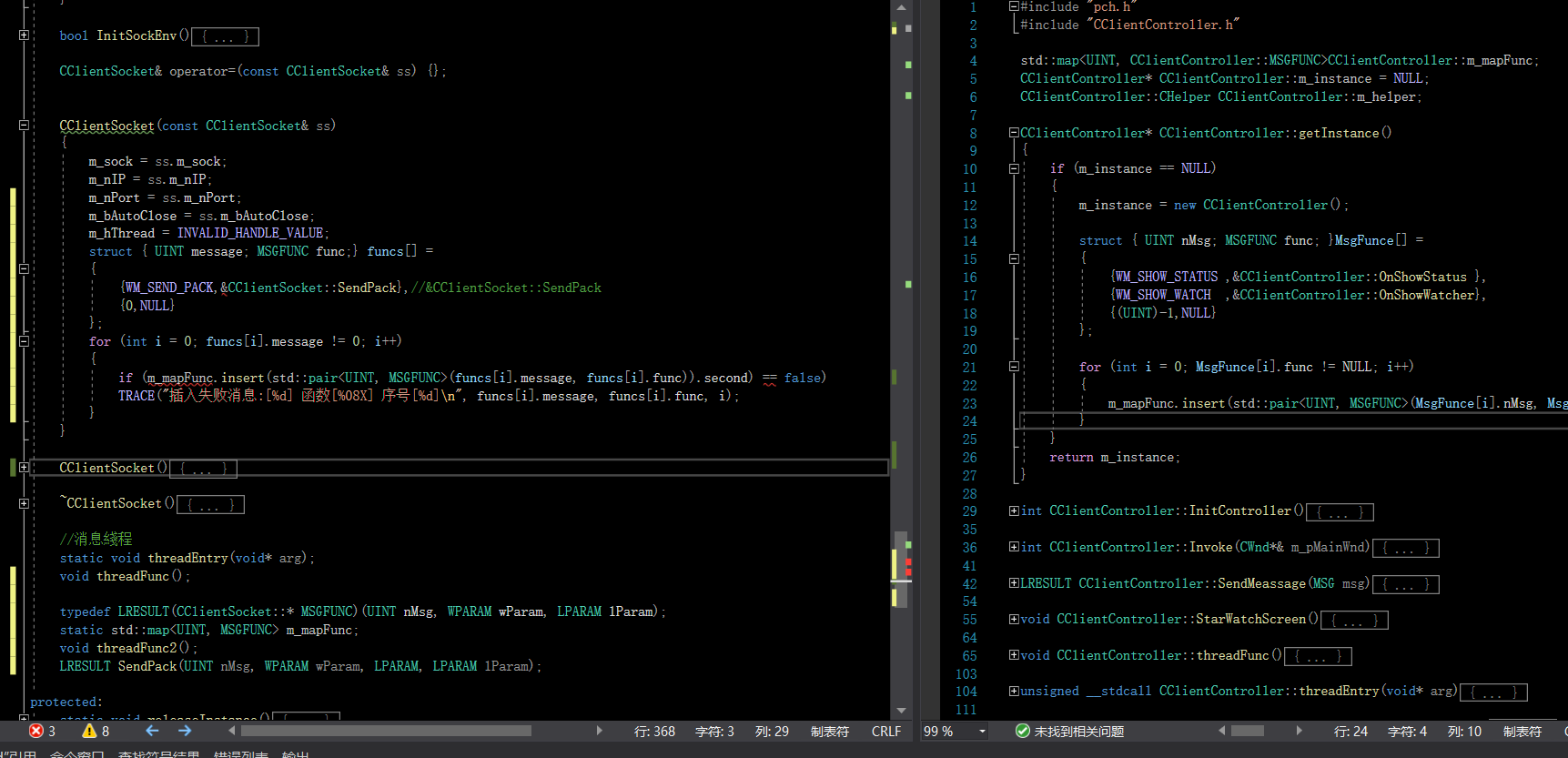The width and height of the screenshot is (1568, 758).
Task: Click CRLF line ending indicator
Action: (885, 732)
